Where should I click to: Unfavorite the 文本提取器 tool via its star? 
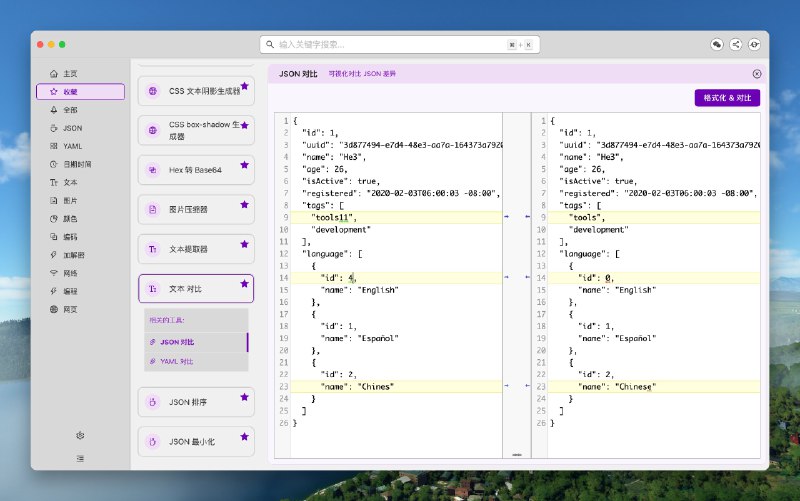[244, 243]
